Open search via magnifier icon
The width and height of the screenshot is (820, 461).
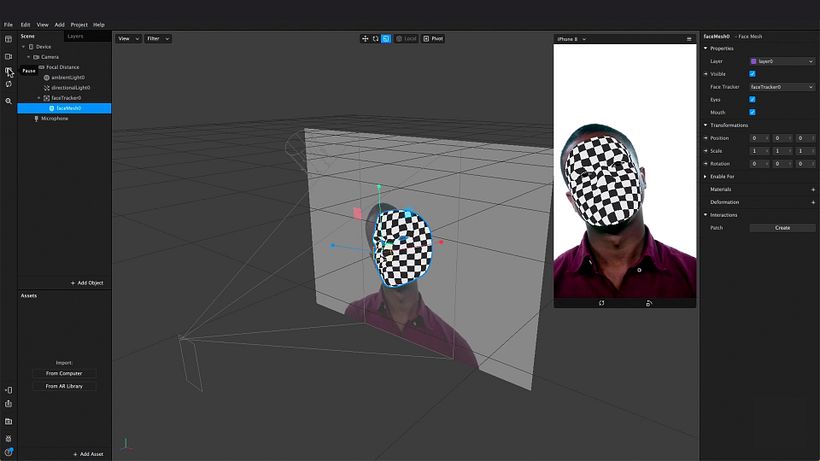[x=8, y=101]
